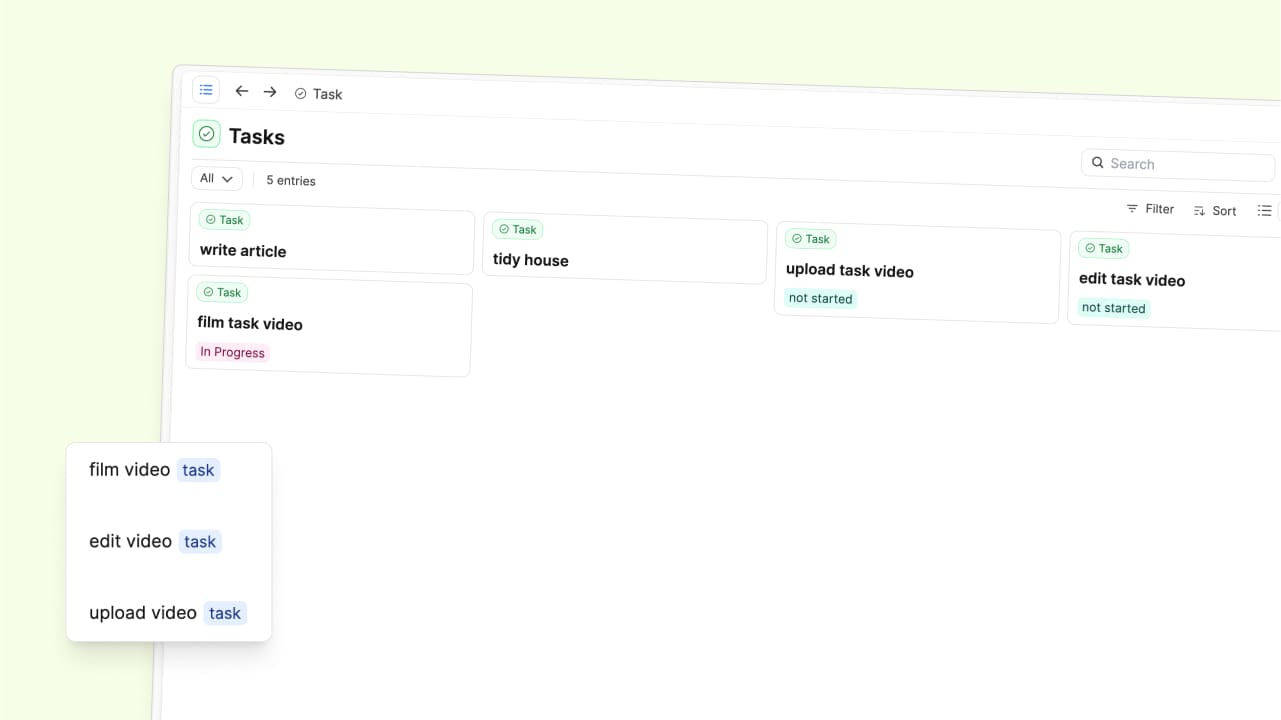
Task: Click In Progress status on film task video
Action: [x=232, y=352]
